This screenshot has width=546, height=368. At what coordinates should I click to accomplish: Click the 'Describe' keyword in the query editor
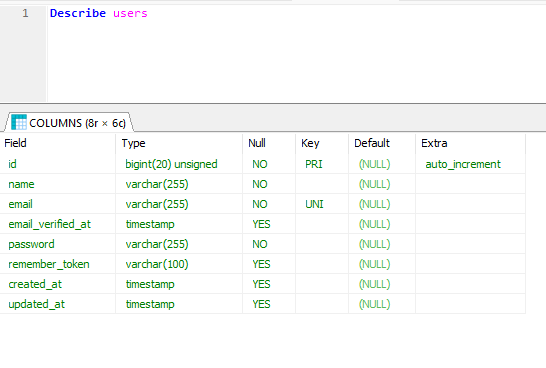[x=78, y=13]
